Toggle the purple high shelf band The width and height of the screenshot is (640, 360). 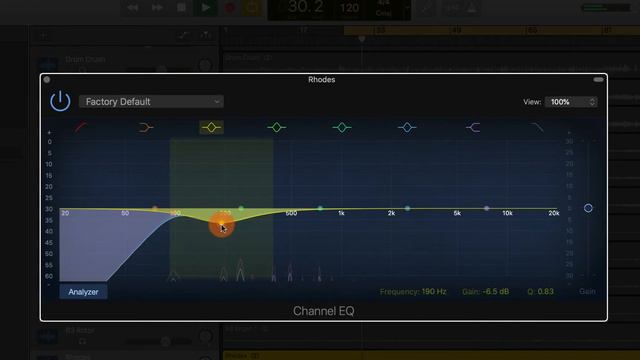pos(473,128)
